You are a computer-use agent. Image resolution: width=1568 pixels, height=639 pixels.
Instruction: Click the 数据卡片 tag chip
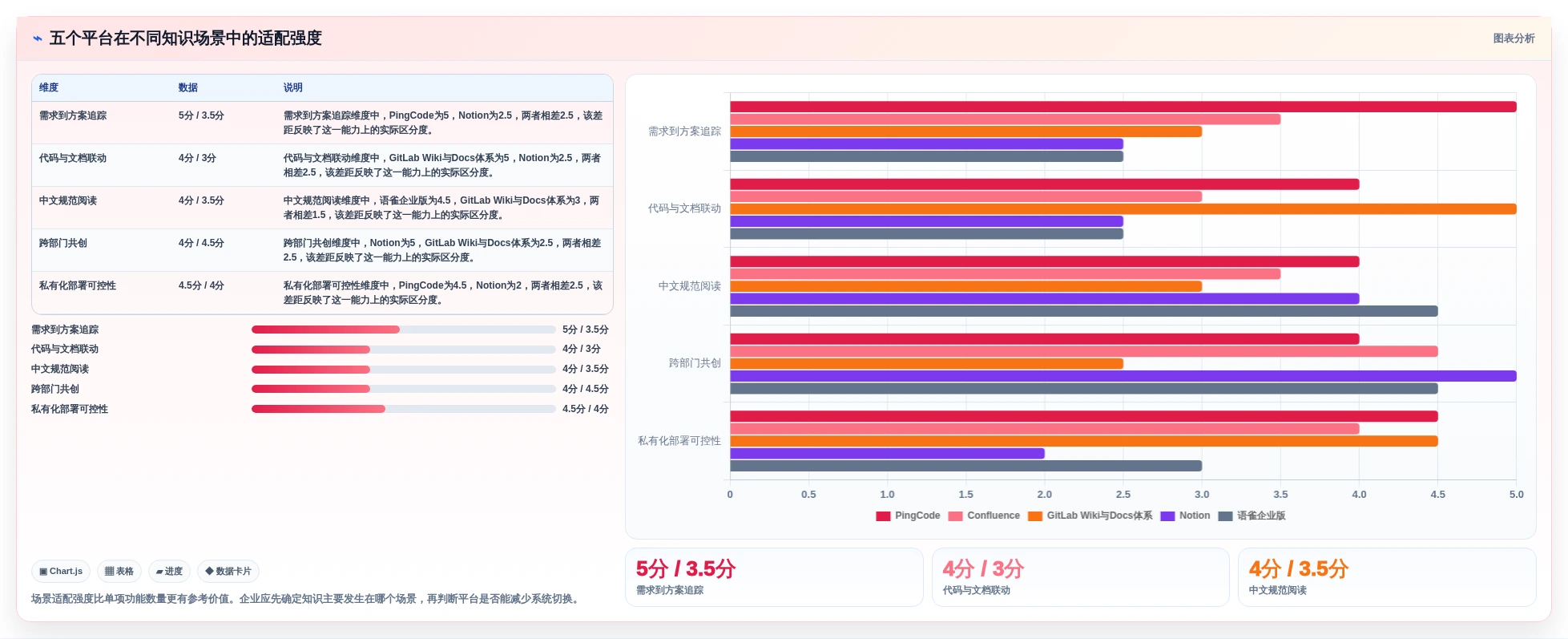point(228,572)
